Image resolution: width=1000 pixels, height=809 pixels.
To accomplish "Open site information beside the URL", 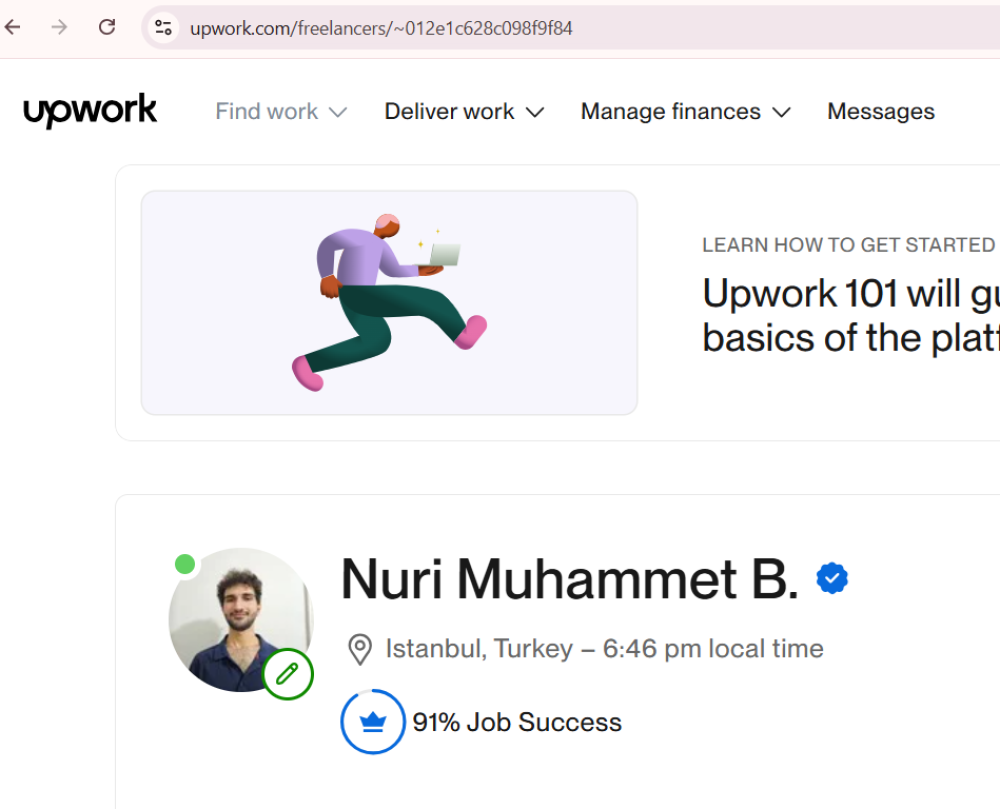I will coord(164,28).
